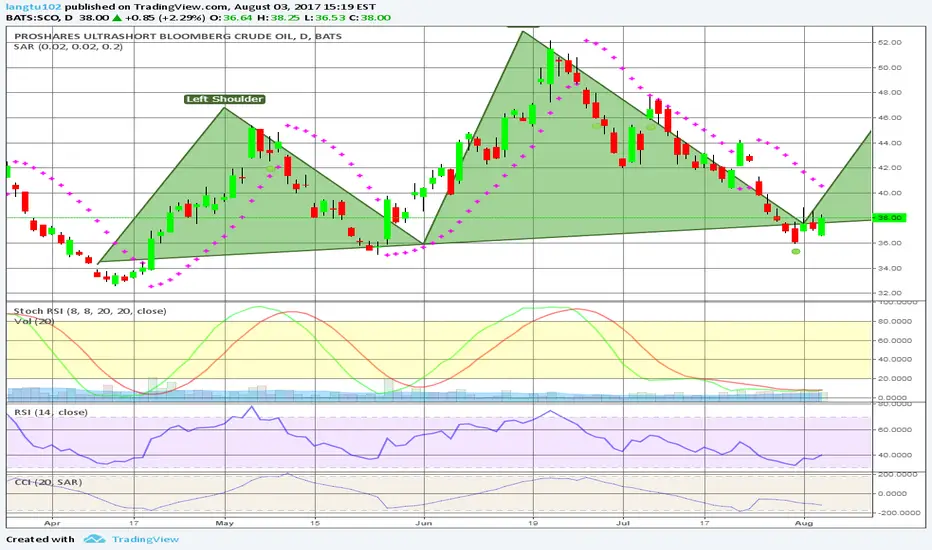
Task: Click the Created with footer text
Action: pyautogui.click(x=40, y=539)
